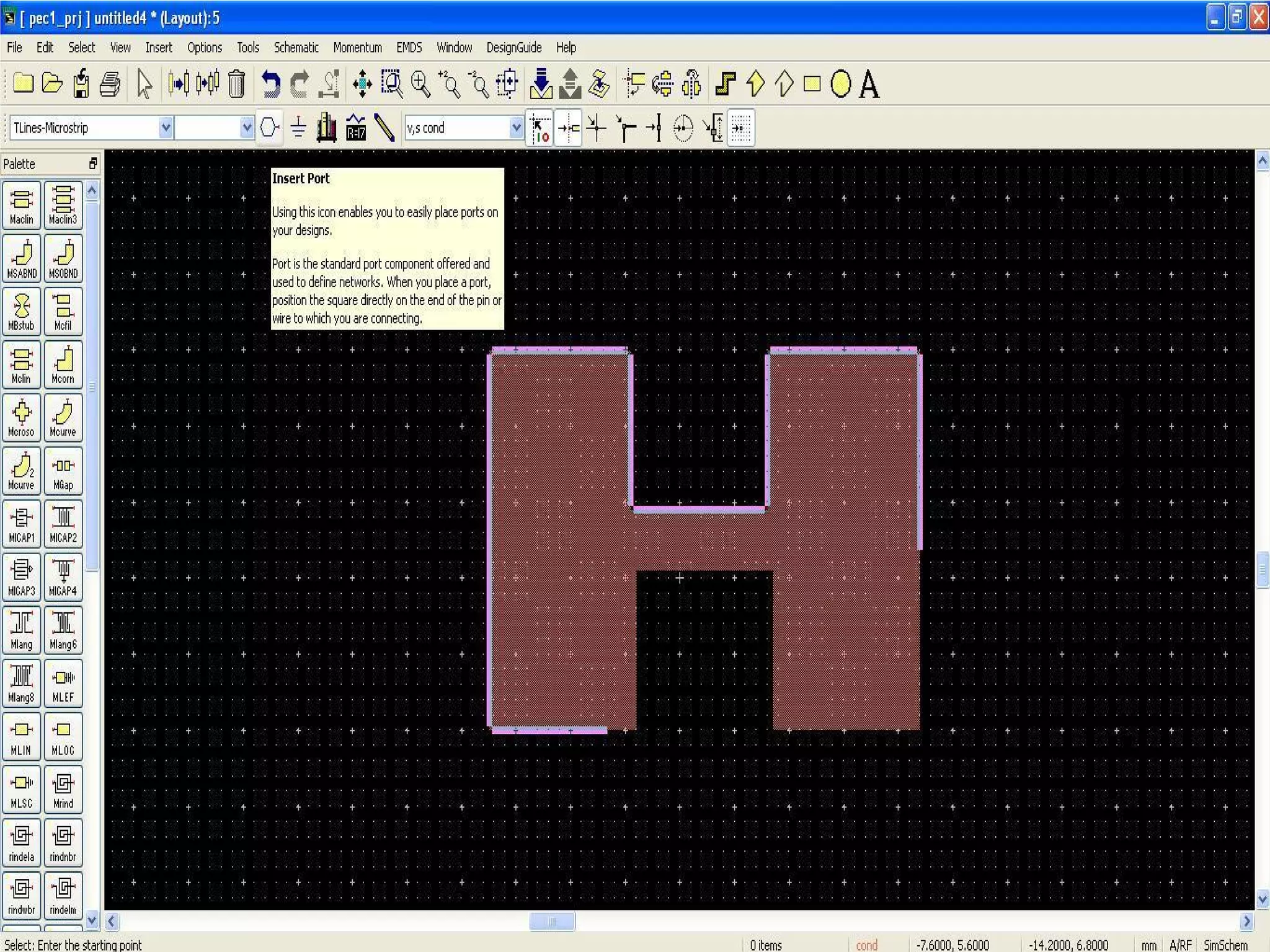Click the 'cond' layer label in status bar
The image size is (1270, 952).
pos(866,945)
